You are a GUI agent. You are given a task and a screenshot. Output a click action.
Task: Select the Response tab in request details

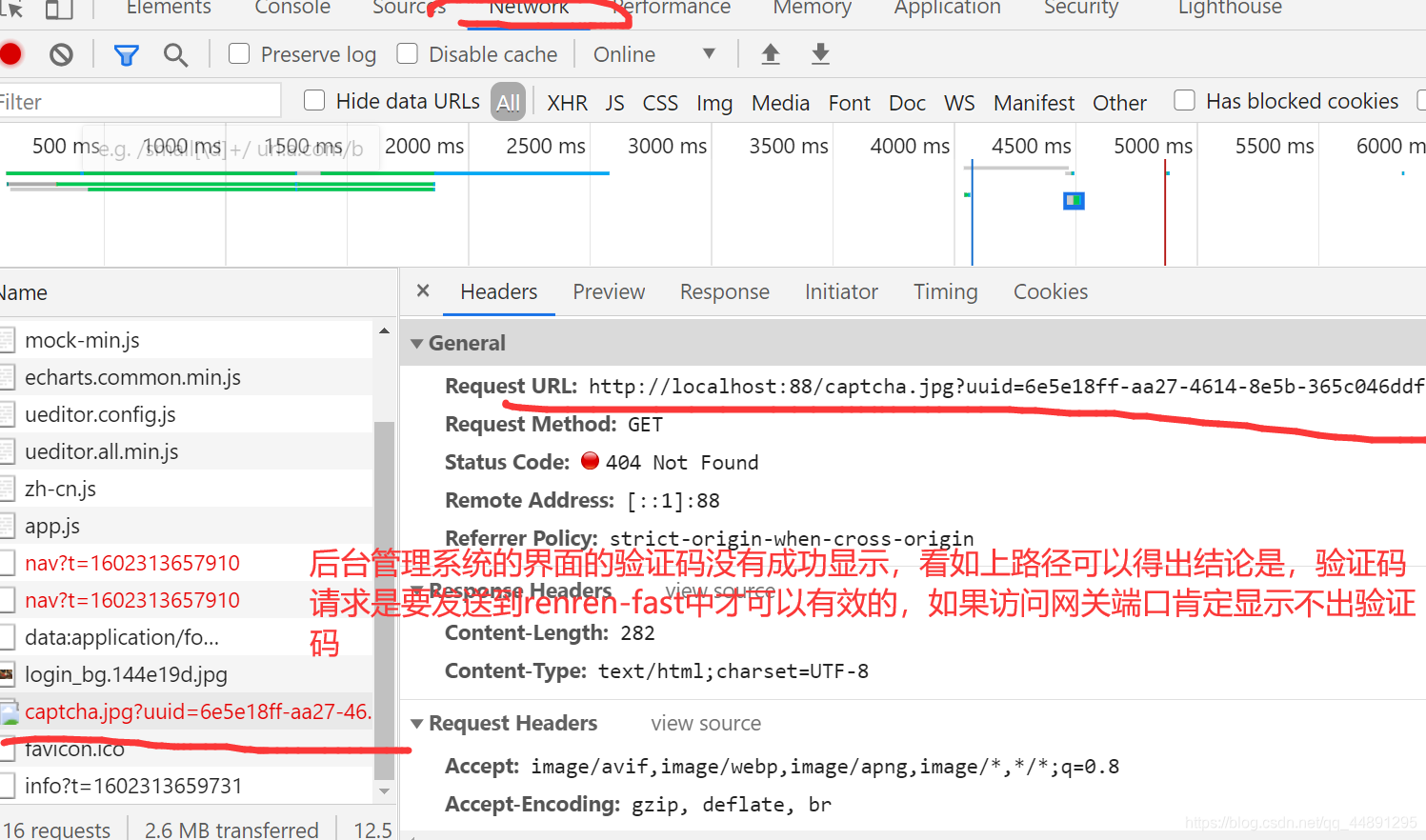coord(725,291)
